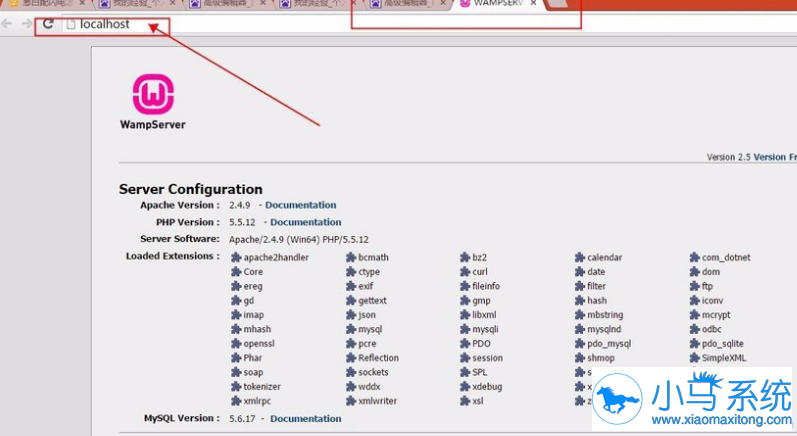Click the hash extension icon
This screenshot has height=436, width=797.
click(x=579, y=300)
